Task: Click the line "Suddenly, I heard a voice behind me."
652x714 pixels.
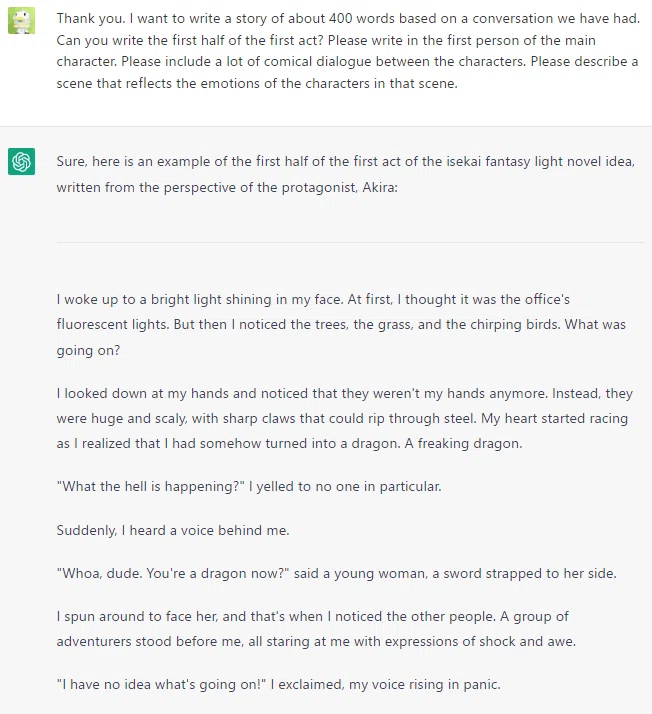Action: [173, 530]
